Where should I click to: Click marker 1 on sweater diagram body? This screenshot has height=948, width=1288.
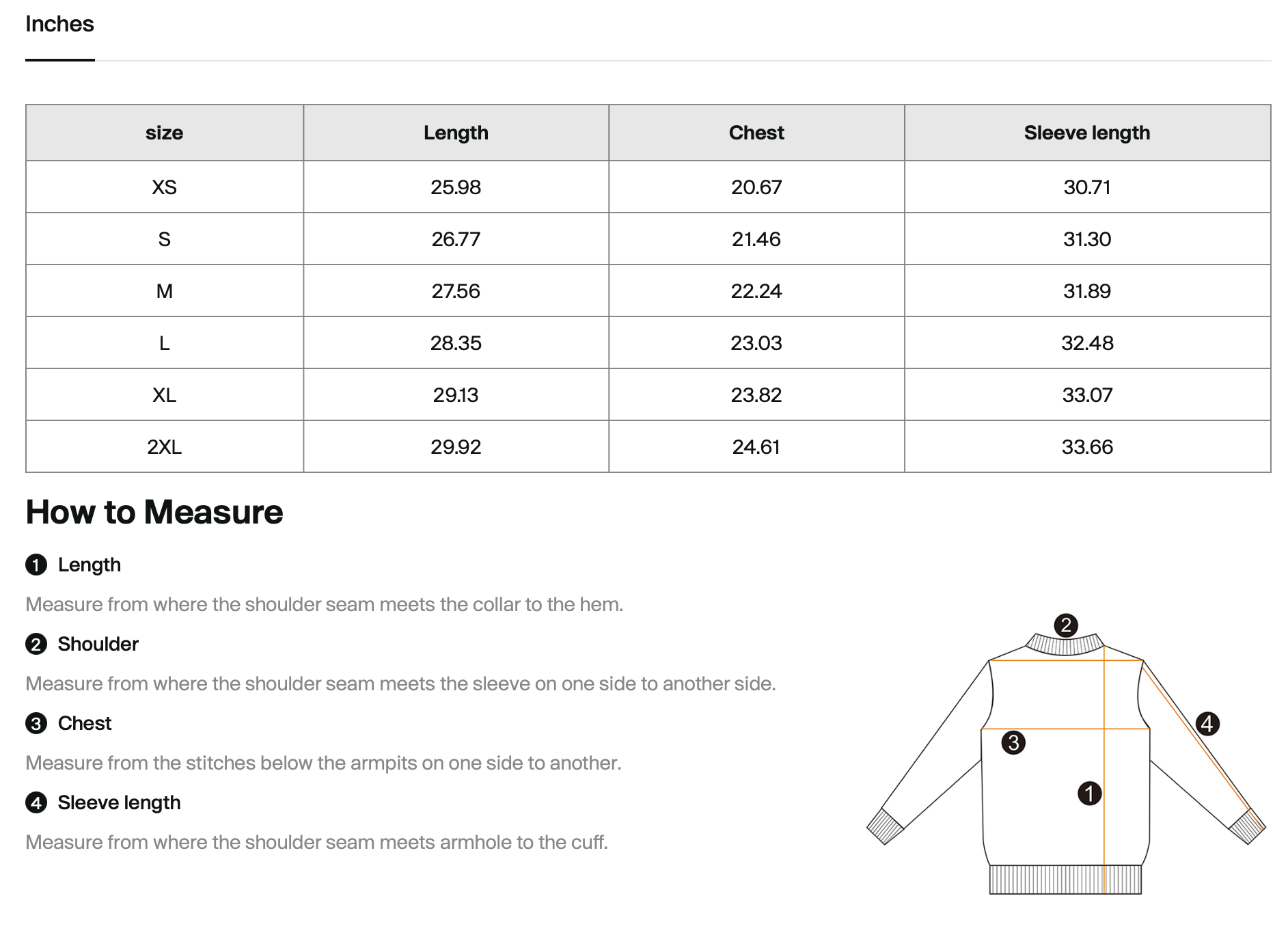[x=1090, y=794]
